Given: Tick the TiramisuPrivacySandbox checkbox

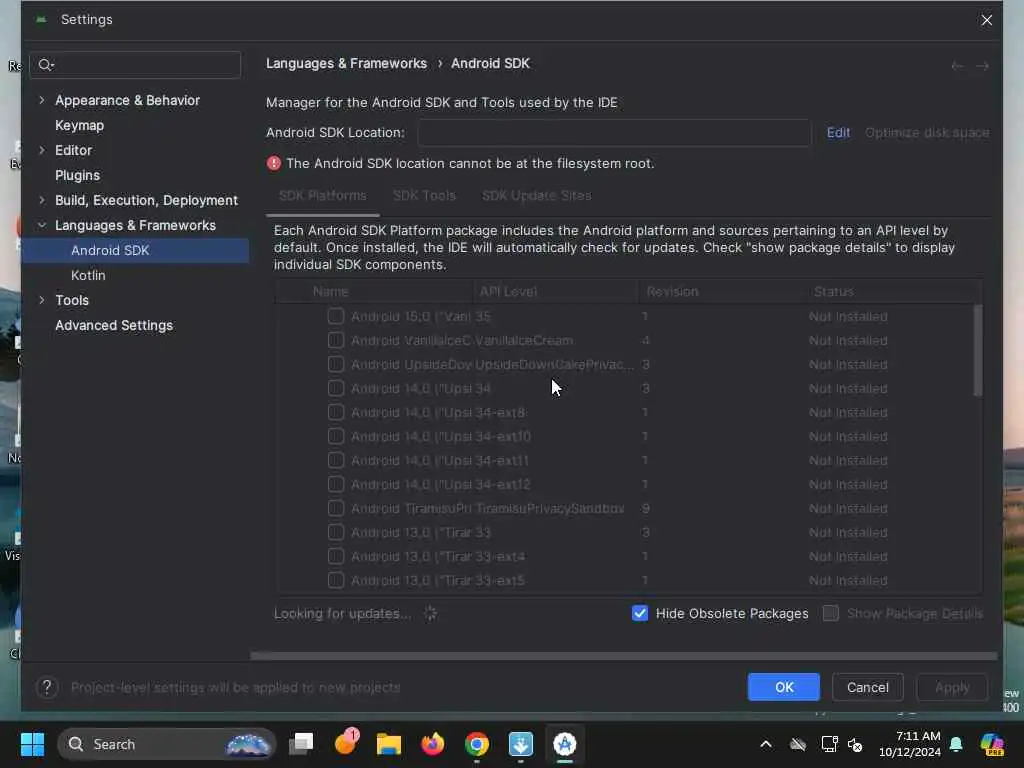Looking at the screenshot, I should (336, 508).
